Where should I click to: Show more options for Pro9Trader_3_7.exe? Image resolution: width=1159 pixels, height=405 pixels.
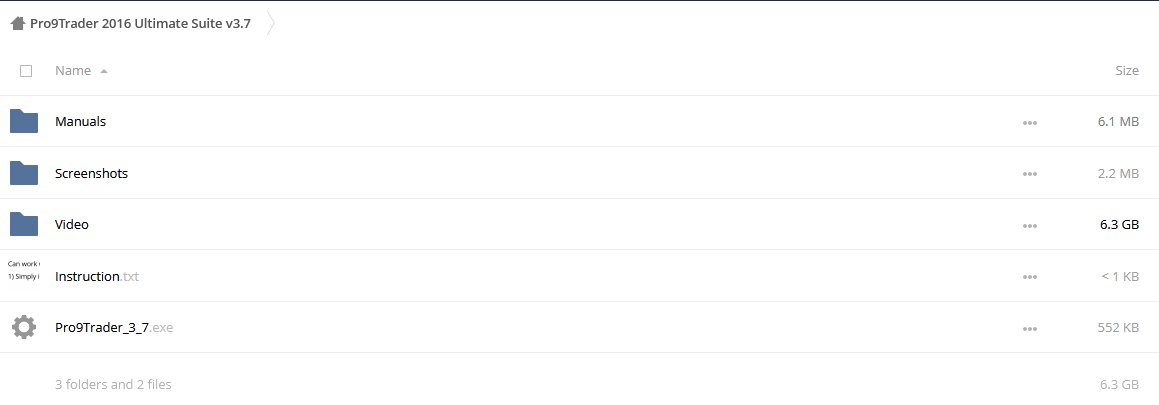1030,328
